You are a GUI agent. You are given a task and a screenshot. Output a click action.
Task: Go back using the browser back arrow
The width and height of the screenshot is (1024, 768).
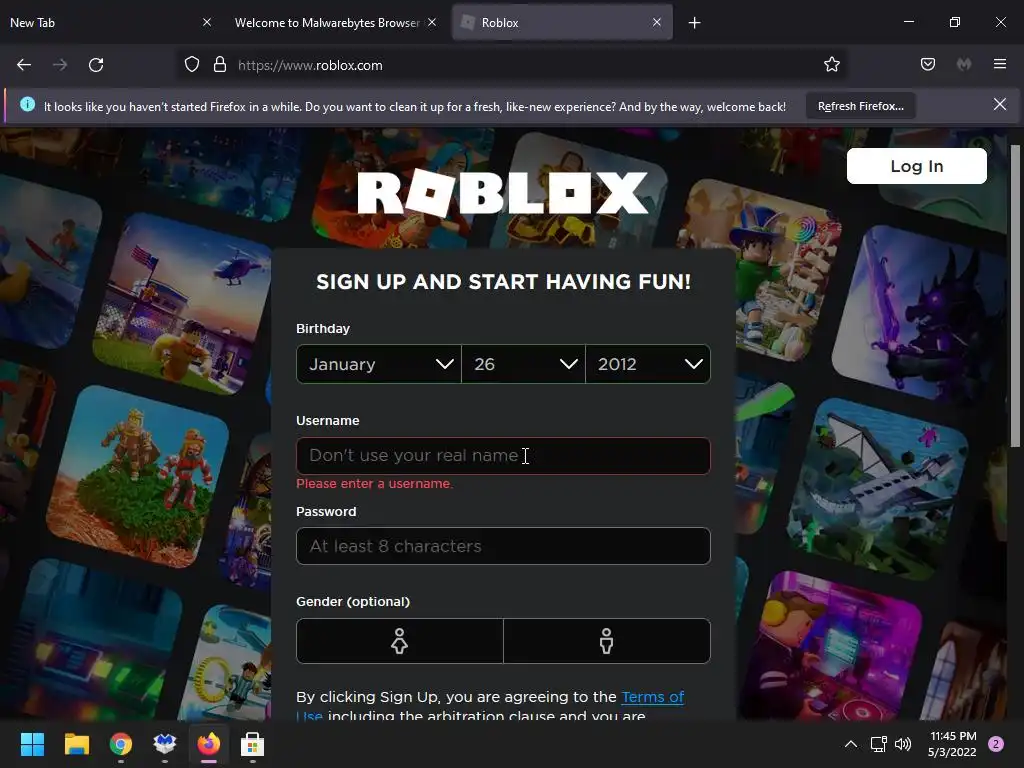click(24, 65)
